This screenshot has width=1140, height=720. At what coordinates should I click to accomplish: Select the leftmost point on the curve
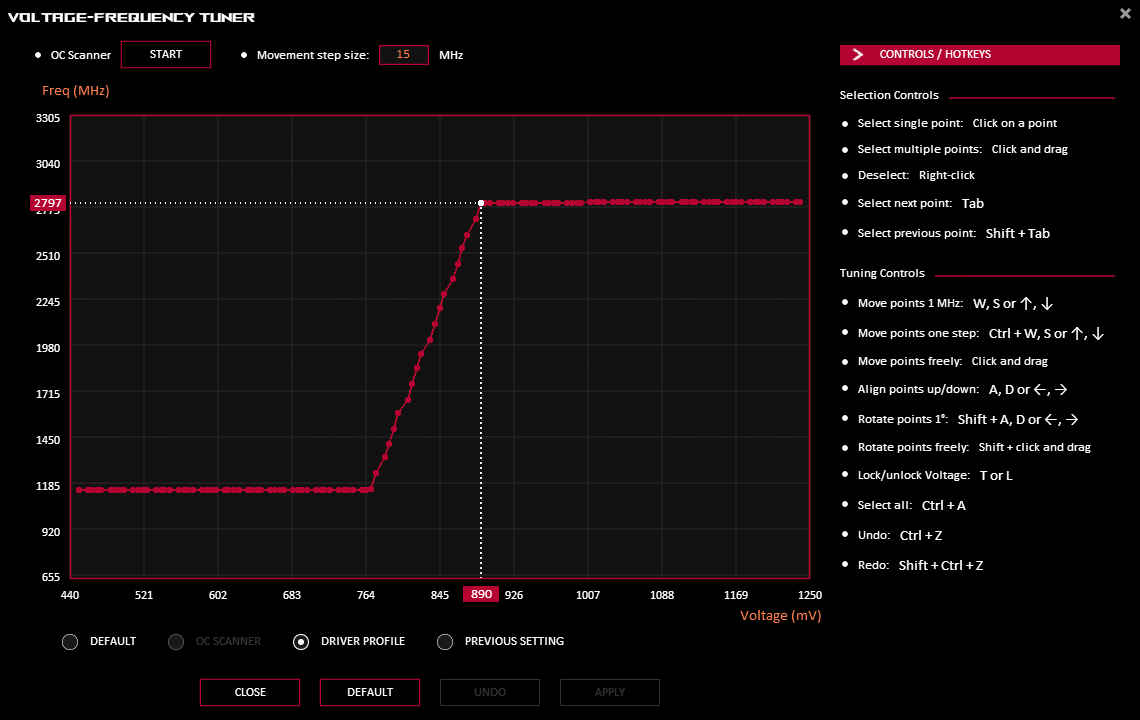(x=79, y=490)
